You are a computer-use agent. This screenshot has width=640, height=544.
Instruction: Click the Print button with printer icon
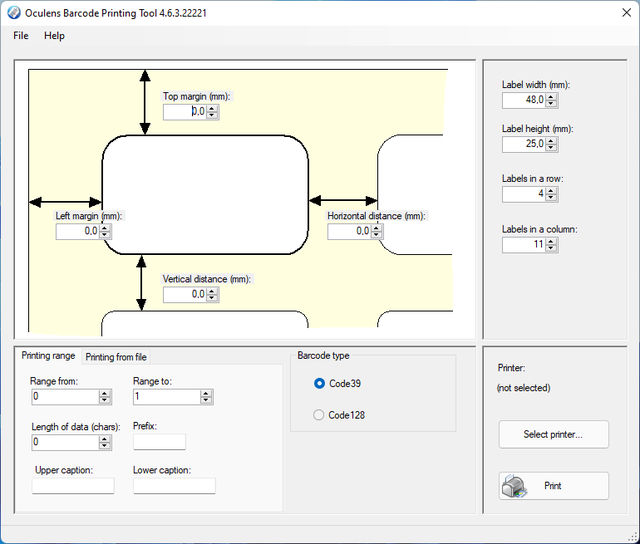point(553,486)
